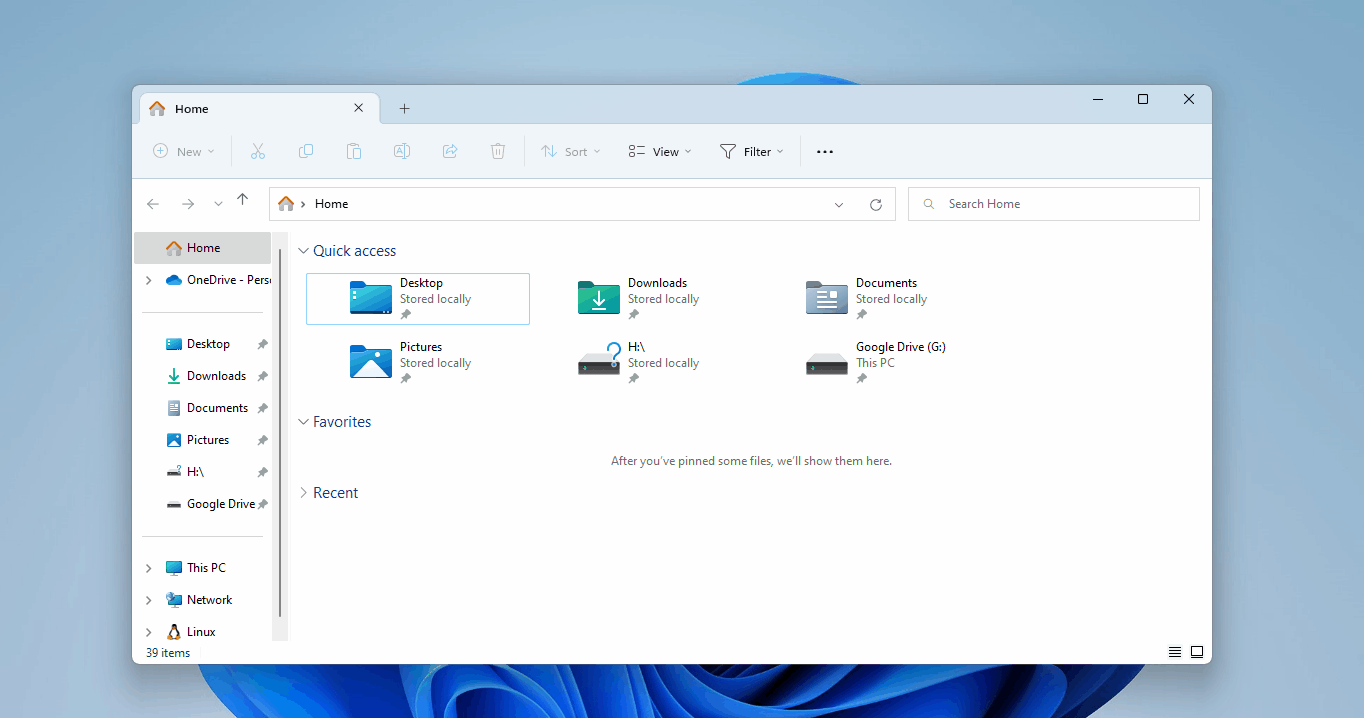
Task: Collapse the Quick access section
Action: [x=304, y=251]
